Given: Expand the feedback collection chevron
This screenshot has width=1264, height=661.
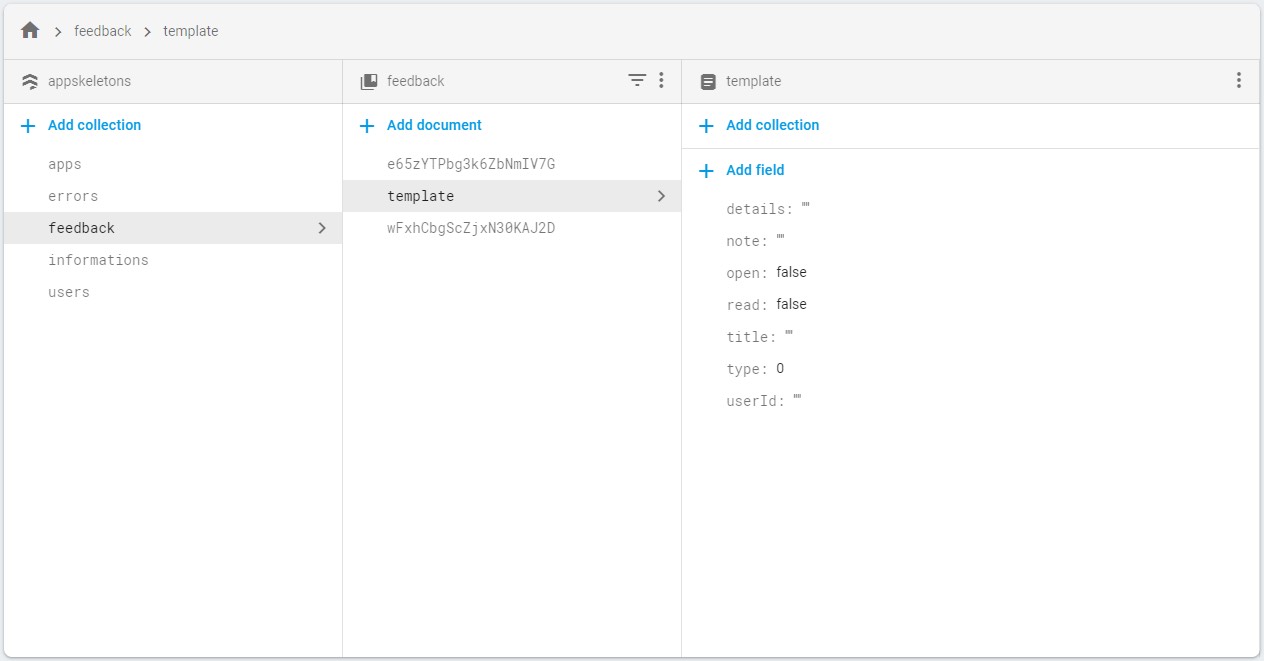Looking at the screenshot, I should pyautogui.click(x=322, y=228).
